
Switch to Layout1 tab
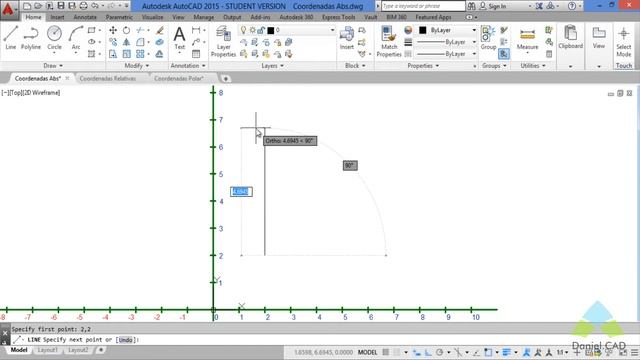47,350
